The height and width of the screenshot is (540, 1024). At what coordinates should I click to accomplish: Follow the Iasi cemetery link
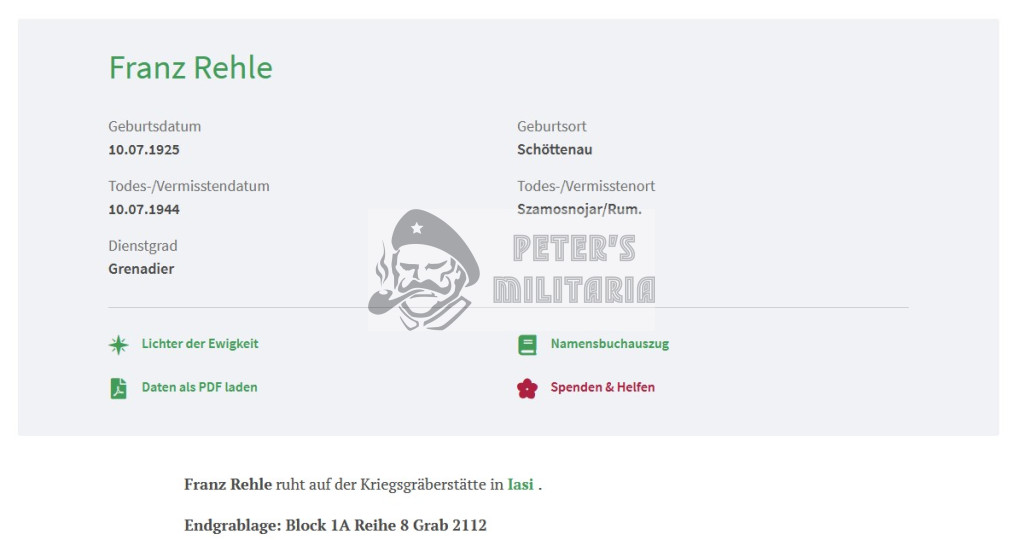pos(520,484)
